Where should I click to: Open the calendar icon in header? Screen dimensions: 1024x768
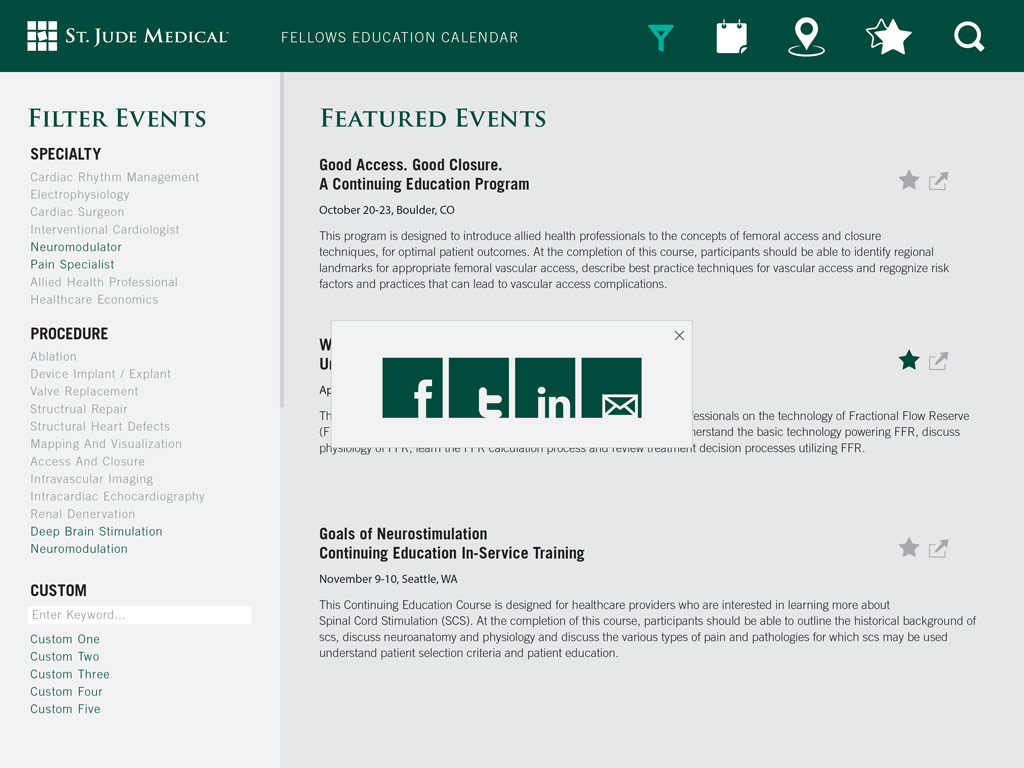point(732,37)
